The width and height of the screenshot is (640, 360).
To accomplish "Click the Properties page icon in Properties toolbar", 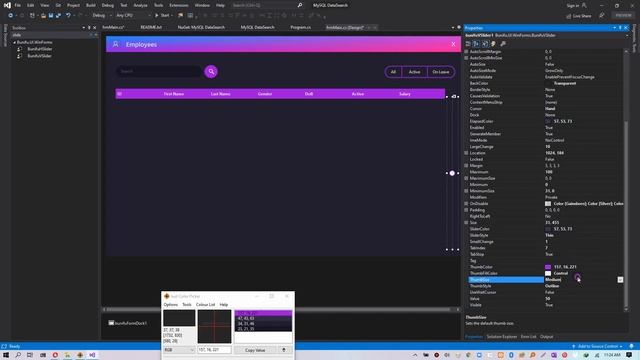I will [485, 44].
